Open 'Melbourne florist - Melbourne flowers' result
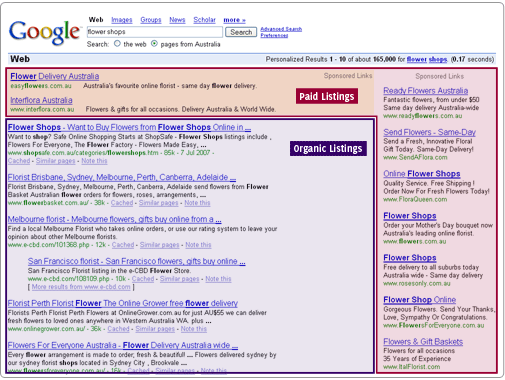505x380 pixels. [x=115, y=219]
